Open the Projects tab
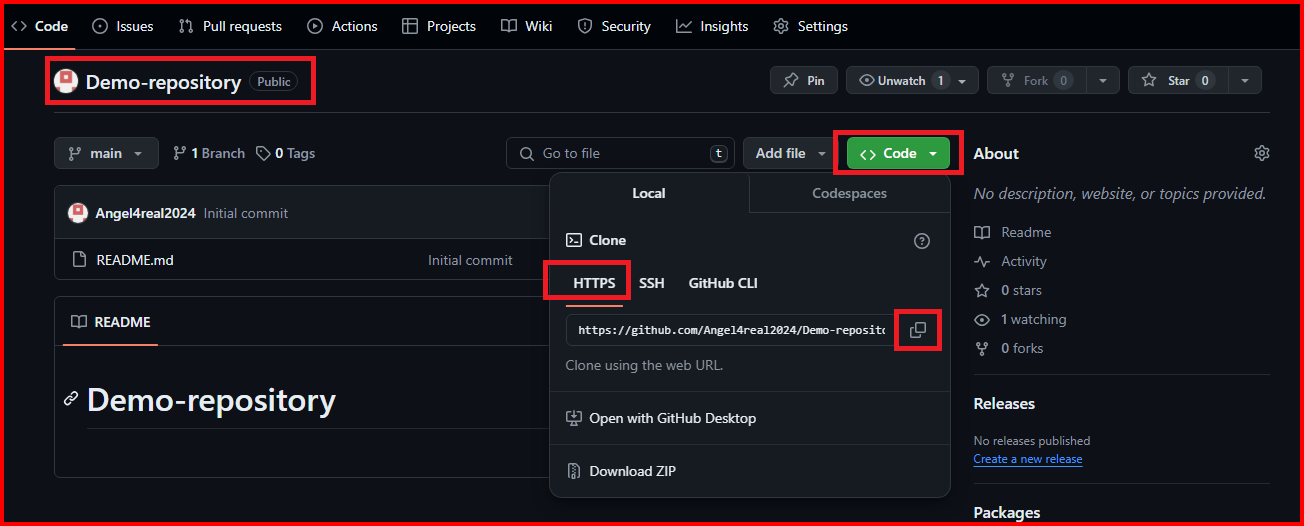1304x526 pixels. tap(439, 26)
